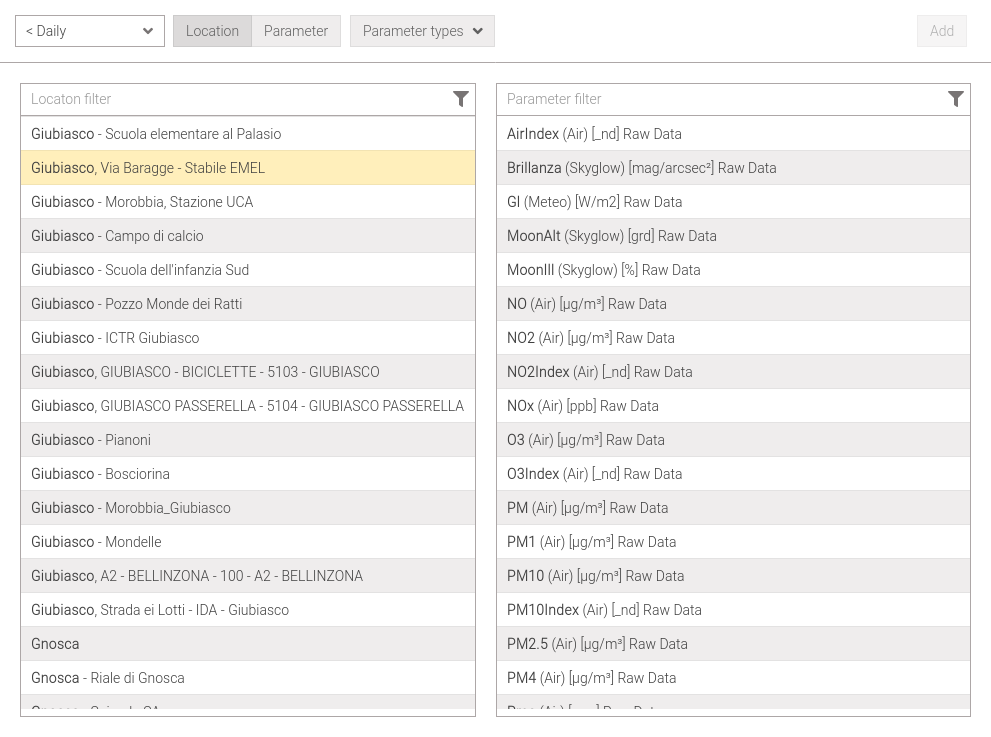Click the location filter funnel icon

pyautogui.click(x=460, y=99)
